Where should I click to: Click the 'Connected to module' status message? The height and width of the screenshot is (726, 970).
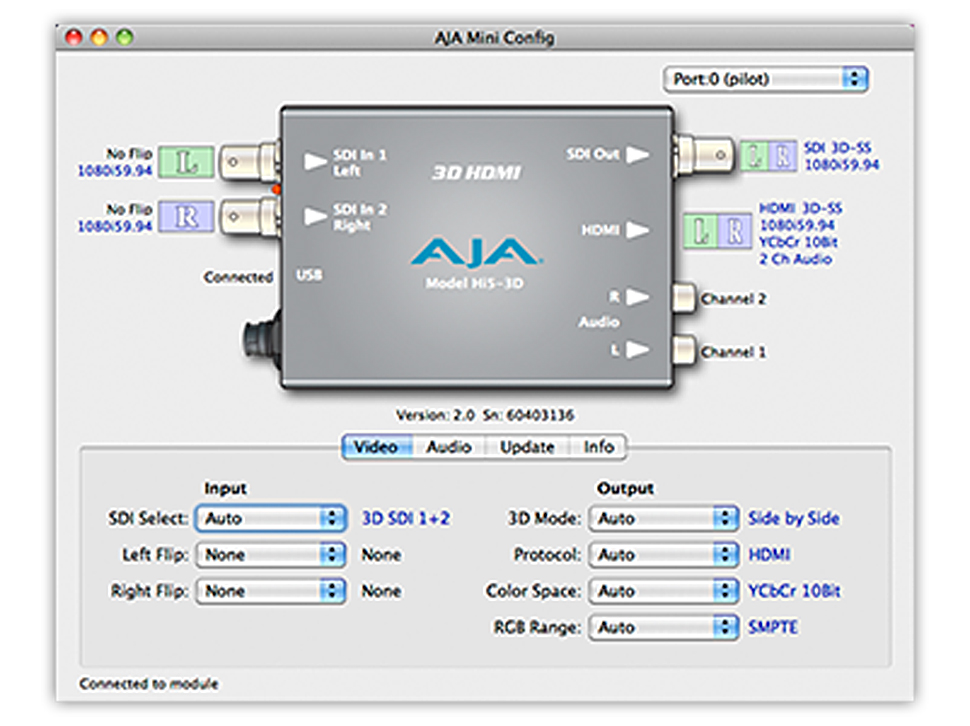tap(149, 684)
